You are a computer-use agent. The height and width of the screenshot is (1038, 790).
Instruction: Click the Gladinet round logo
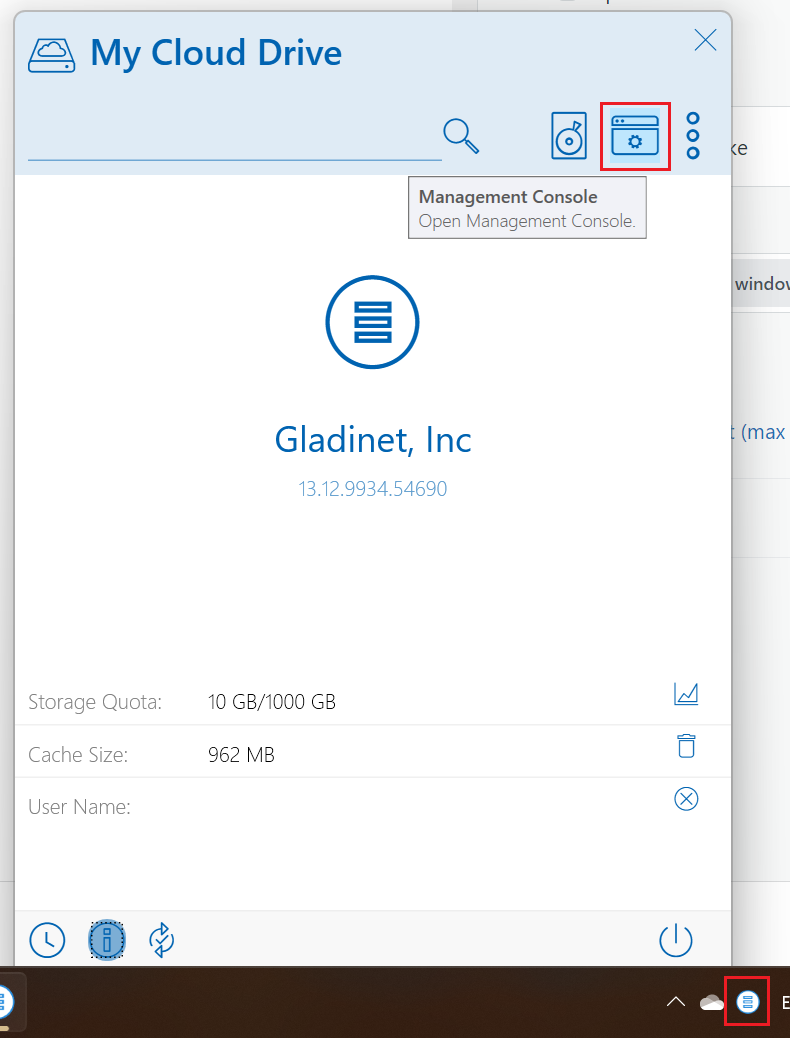click(x=372, y=322)
